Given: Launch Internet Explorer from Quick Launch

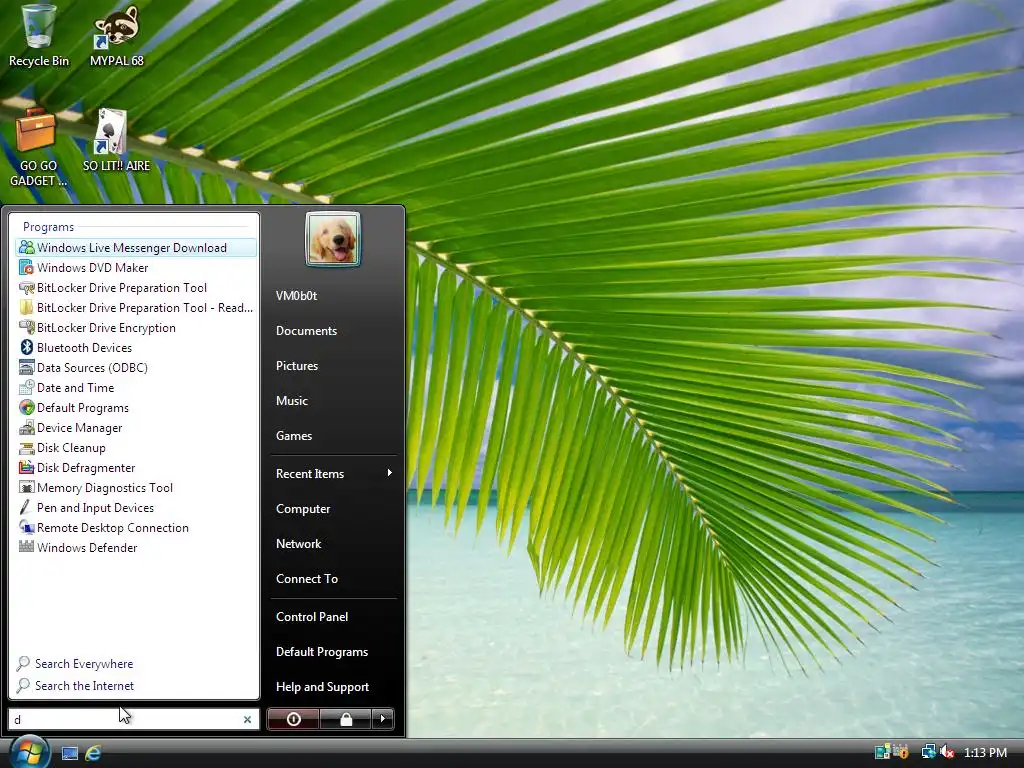Looking at the screenshot, I should [93, 753].
